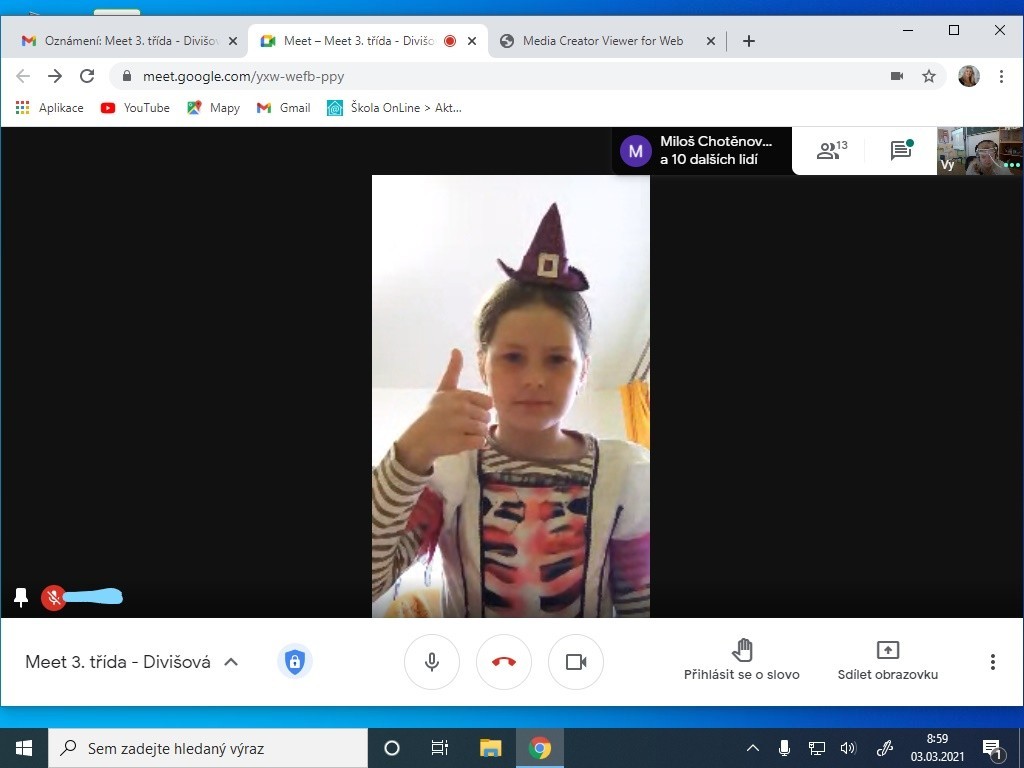1024x768 pixels.
Task: Open the Škola OnLine bookmark
Action: tap(394, 108)
